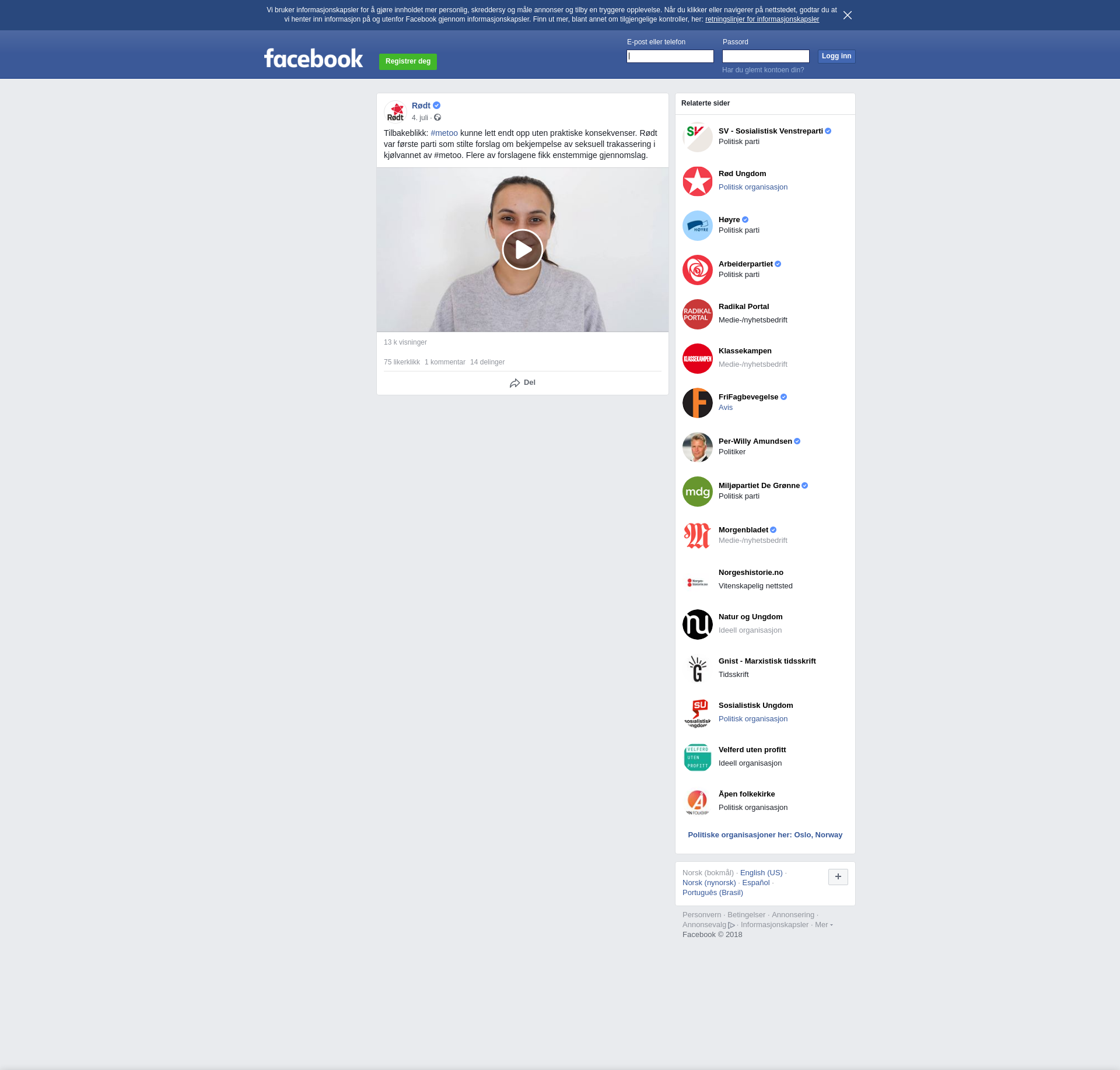
Task: Switch language to Norsk (nynorsk)
Action: [709, 883]
